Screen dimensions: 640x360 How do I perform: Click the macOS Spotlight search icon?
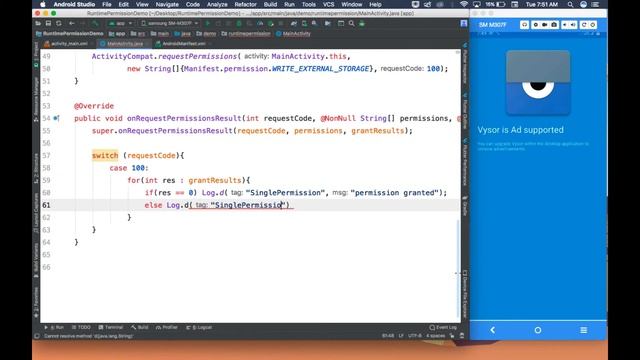(570, 4)
